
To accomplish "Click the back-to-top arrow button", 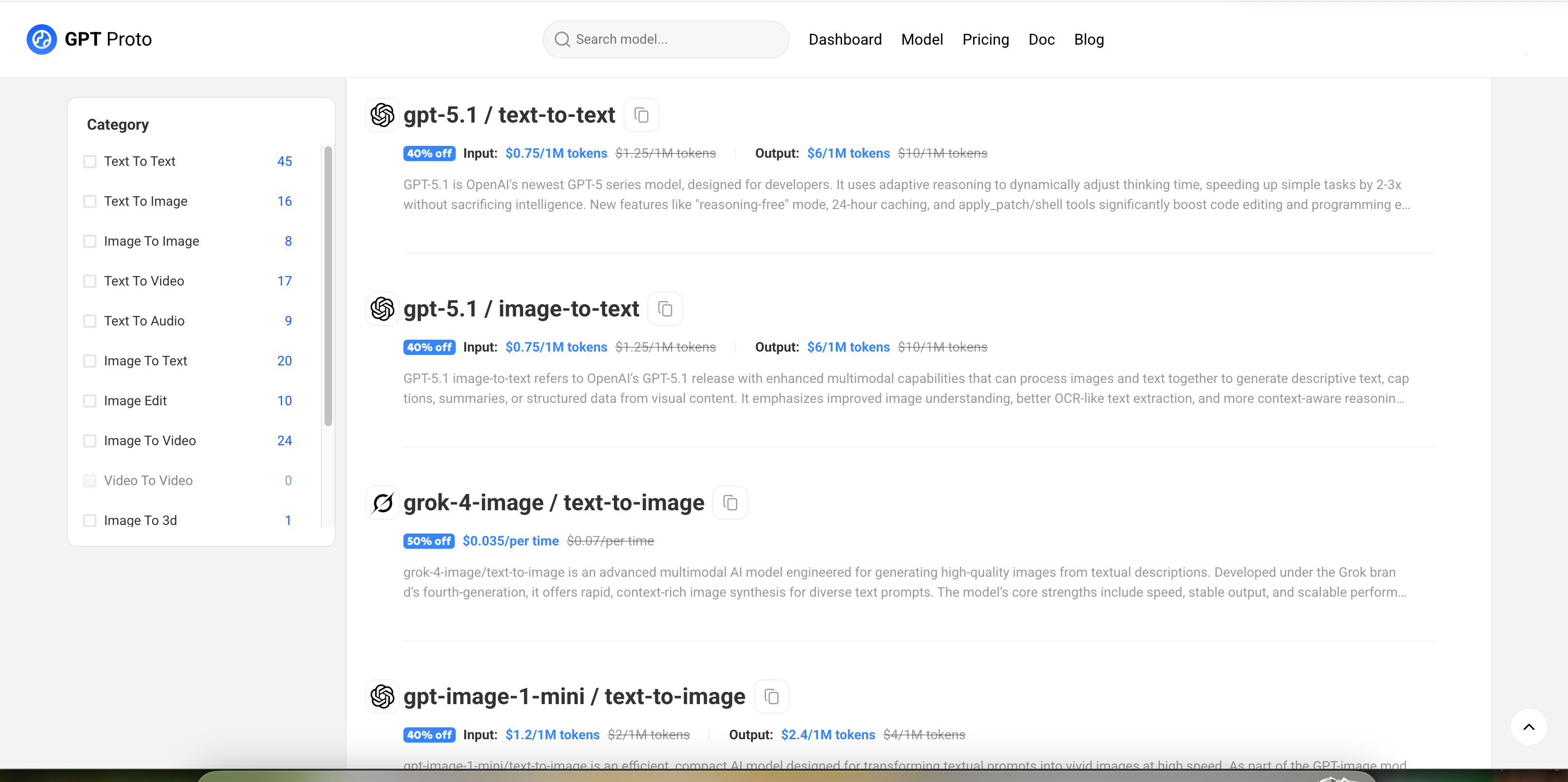I will click(x=1529, y=726).
